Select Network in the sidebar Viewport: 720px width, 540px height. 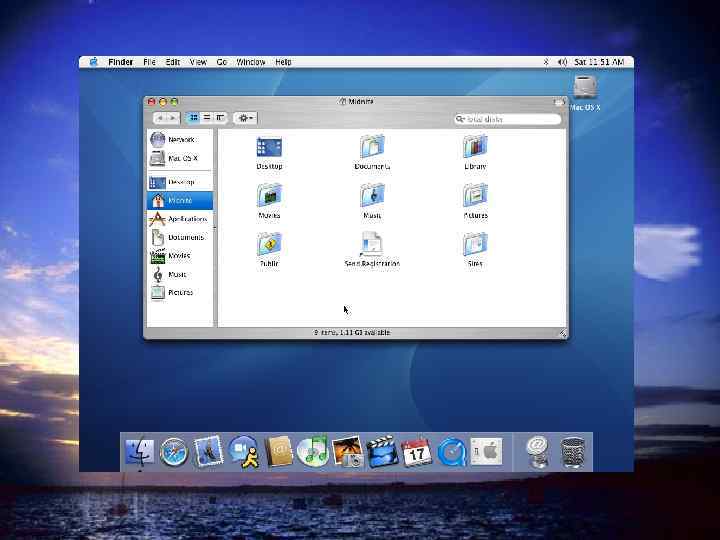(x=180, y=140)
